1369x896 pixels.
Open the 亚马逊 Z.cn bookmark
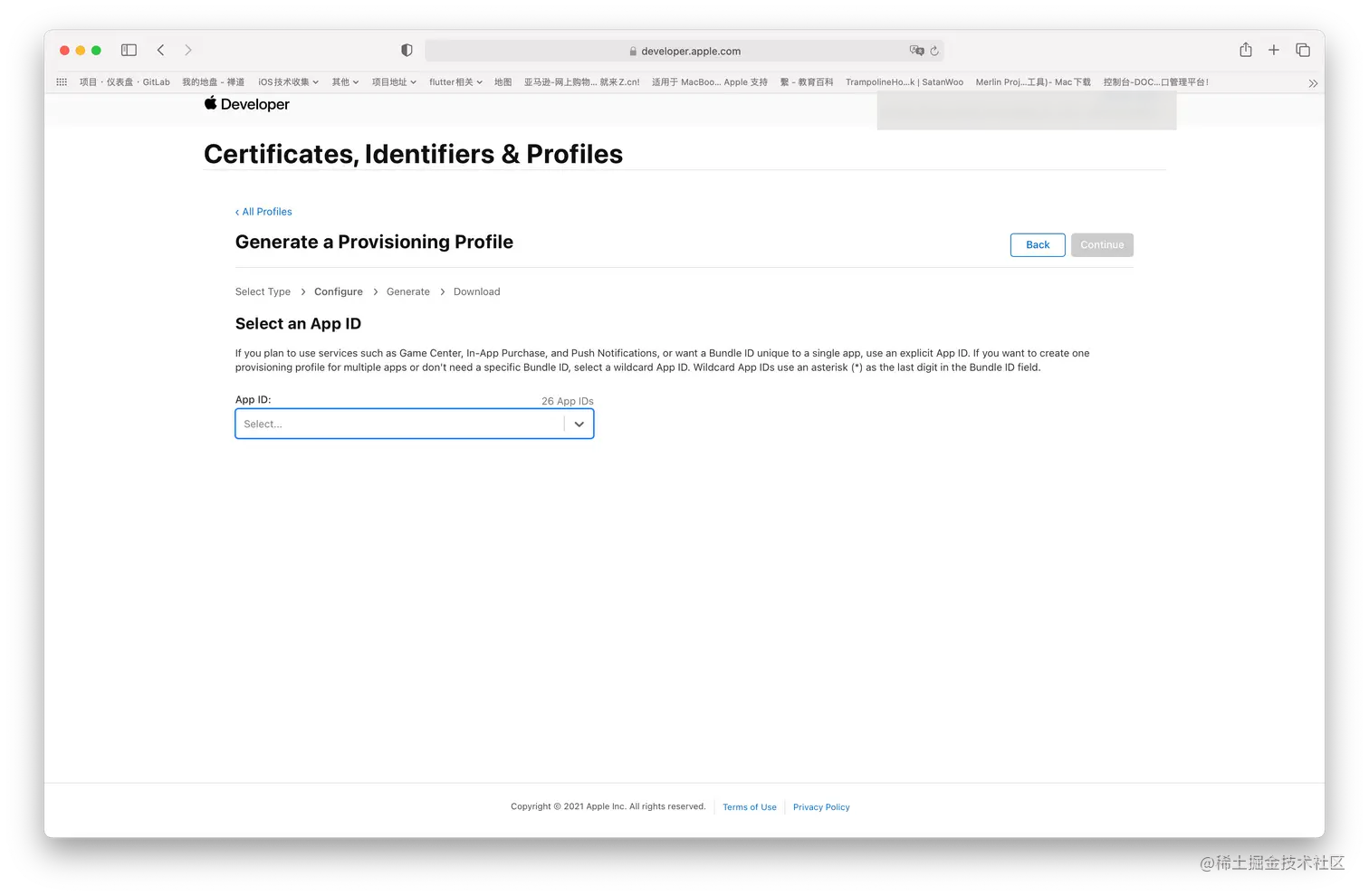pos(581,81)
